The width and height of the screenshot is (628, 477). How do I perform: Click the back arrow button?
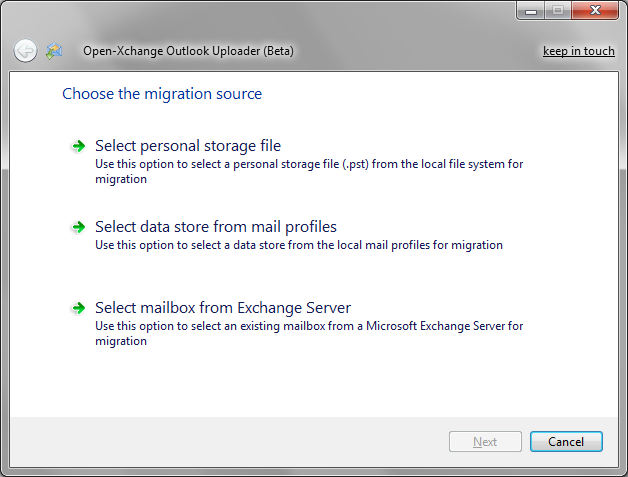coord(25,51)
